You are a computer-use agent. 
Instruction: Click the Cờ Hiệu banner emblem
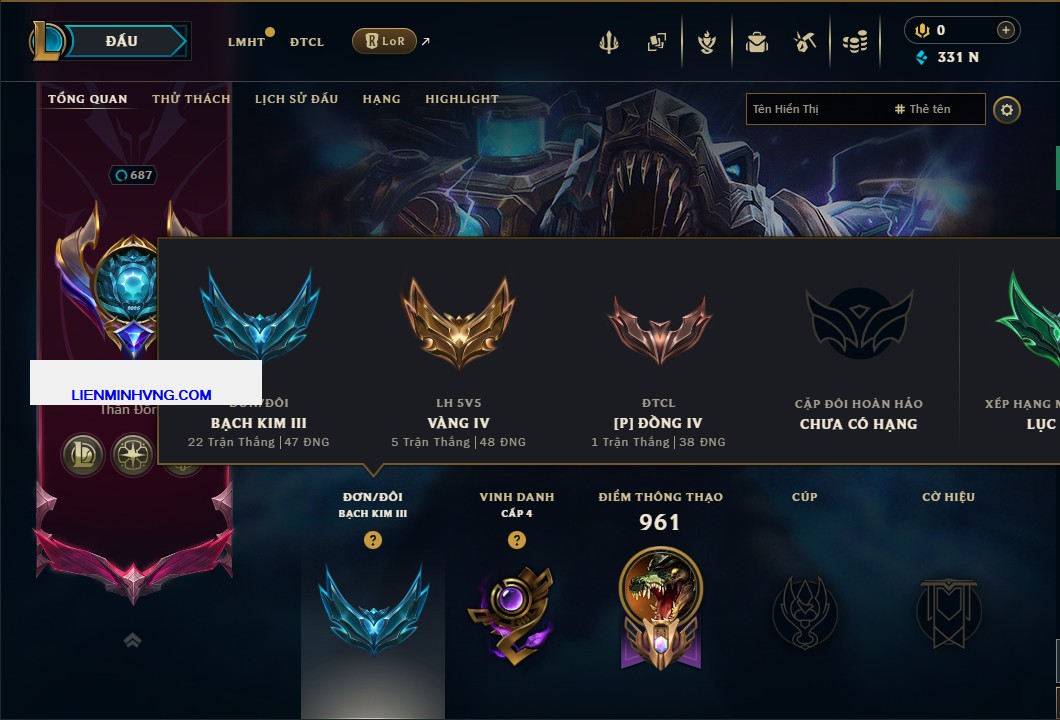click(x=948, y=613)
